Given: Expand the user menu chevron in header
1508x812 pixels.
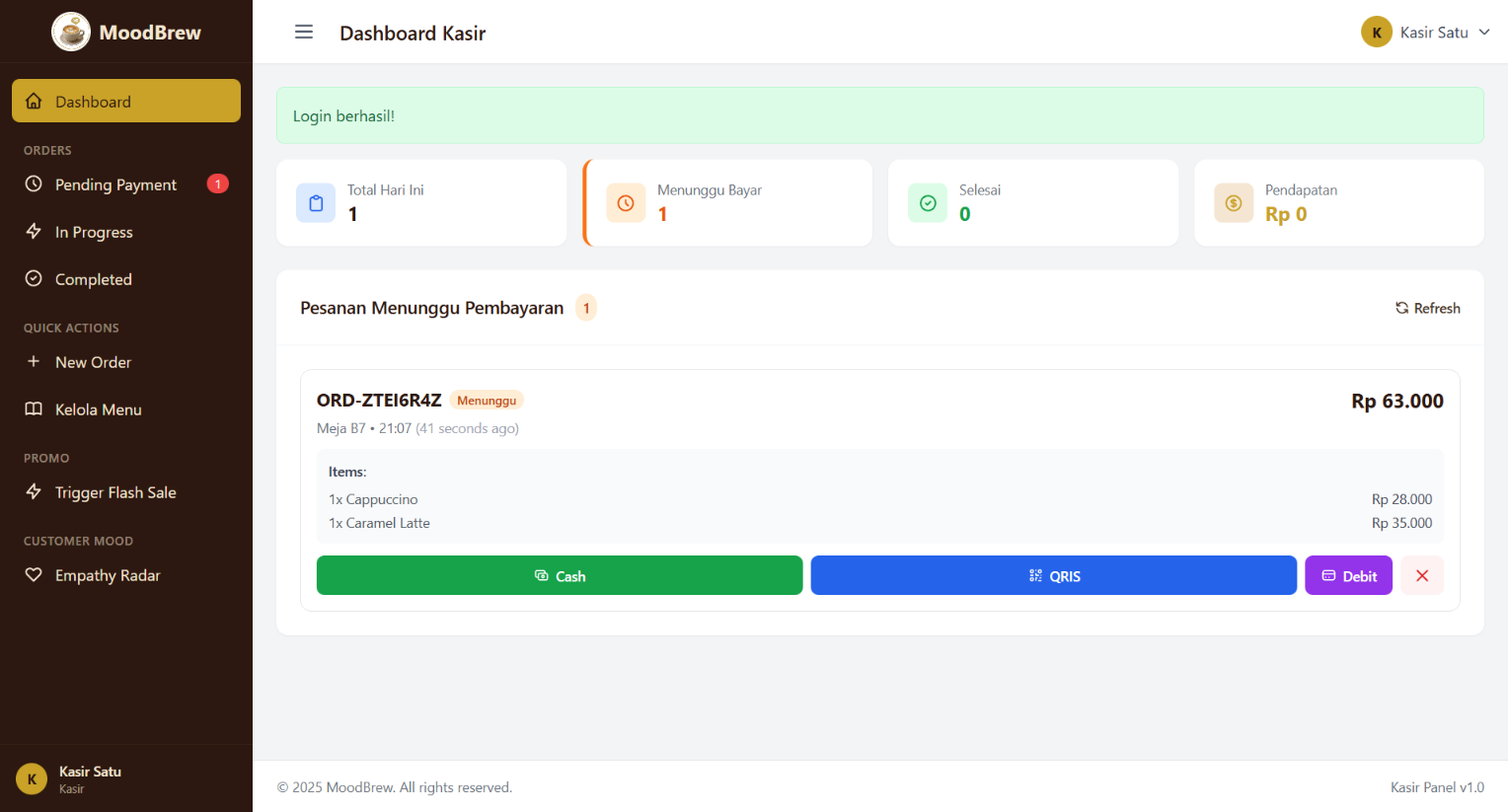Looking at the screenshot, I should 1485,32.
